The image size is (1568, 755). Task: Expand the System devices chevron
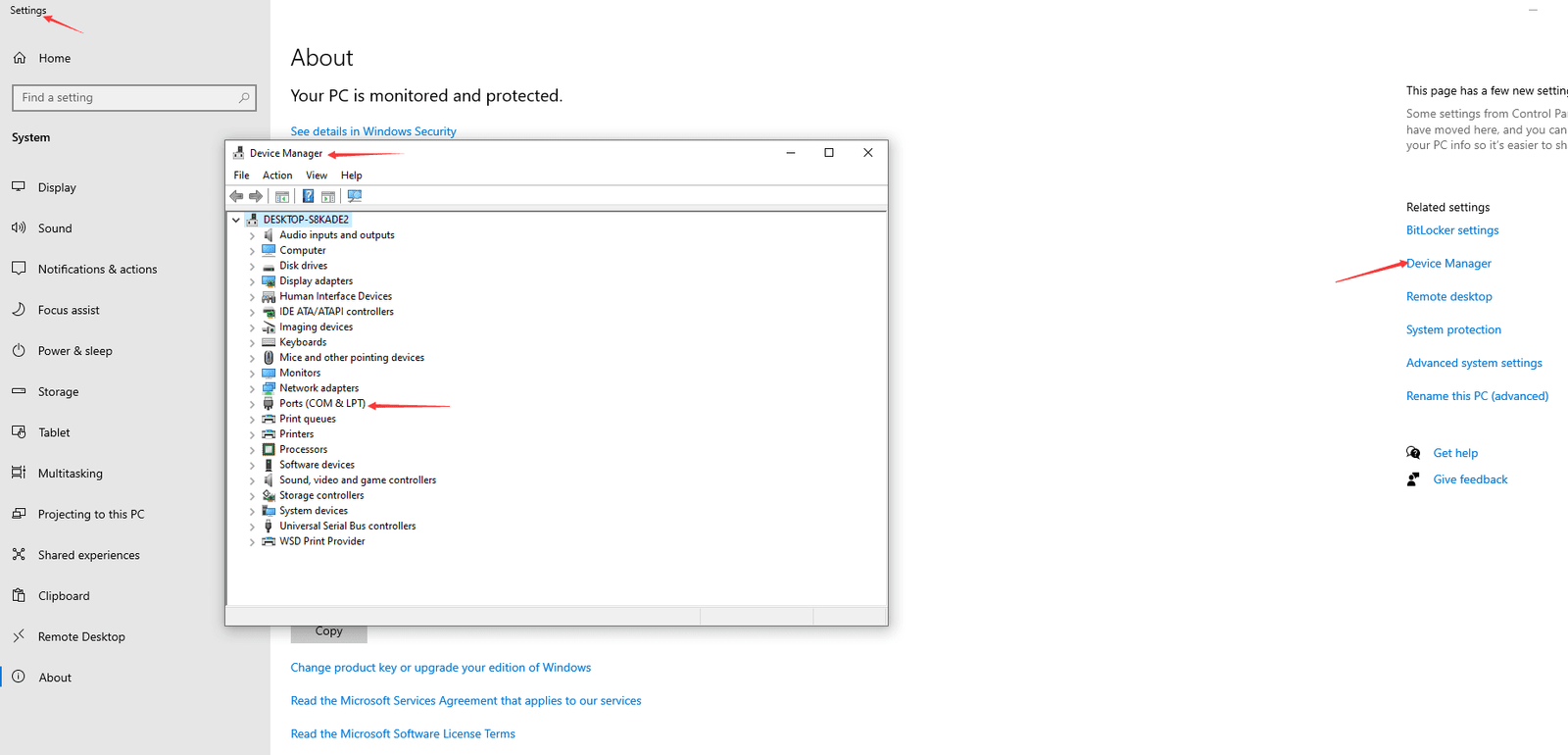[x=252, y=511]
